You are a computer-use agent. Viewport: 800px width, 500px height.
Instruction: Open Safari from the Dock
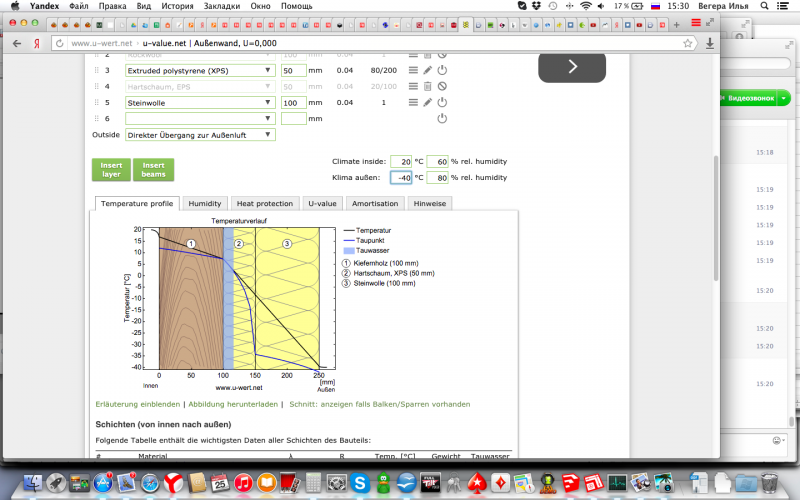tap(150, 483)
